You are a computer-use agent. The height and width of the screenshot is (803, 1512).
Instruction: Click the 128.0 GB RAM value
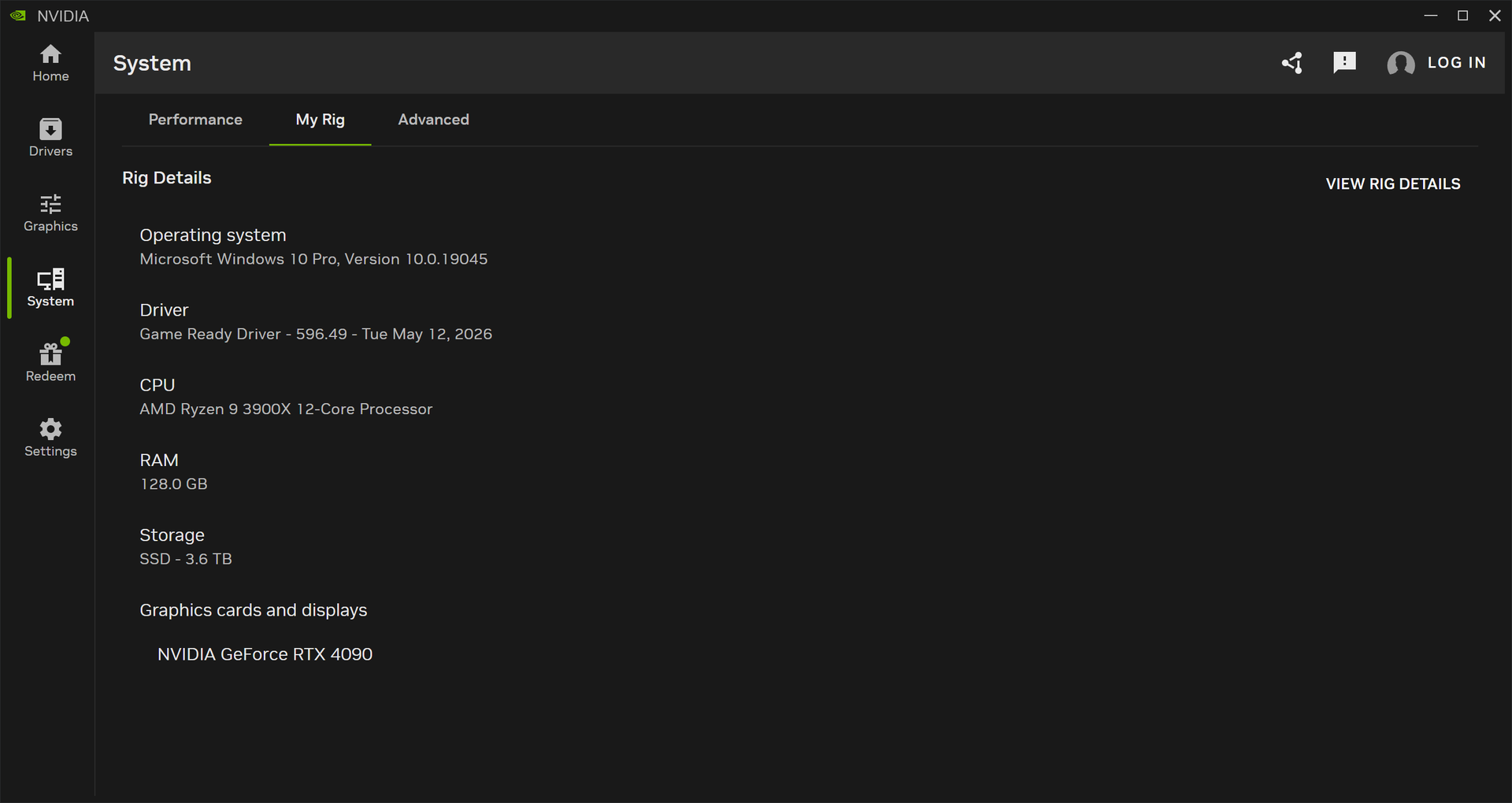(173, 484)
